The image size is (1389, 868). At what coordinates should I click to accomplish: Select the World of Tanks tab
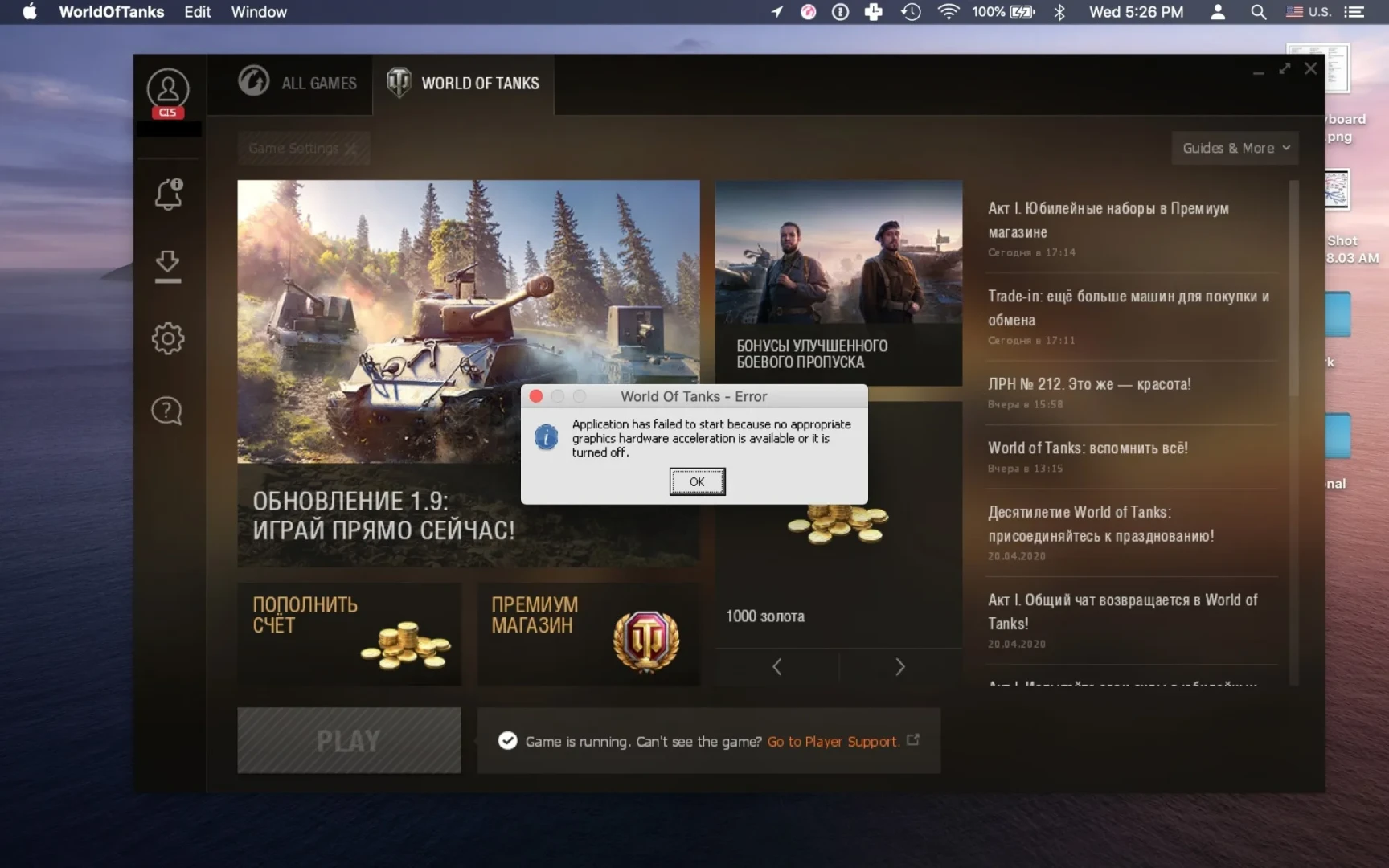[463, 83]
